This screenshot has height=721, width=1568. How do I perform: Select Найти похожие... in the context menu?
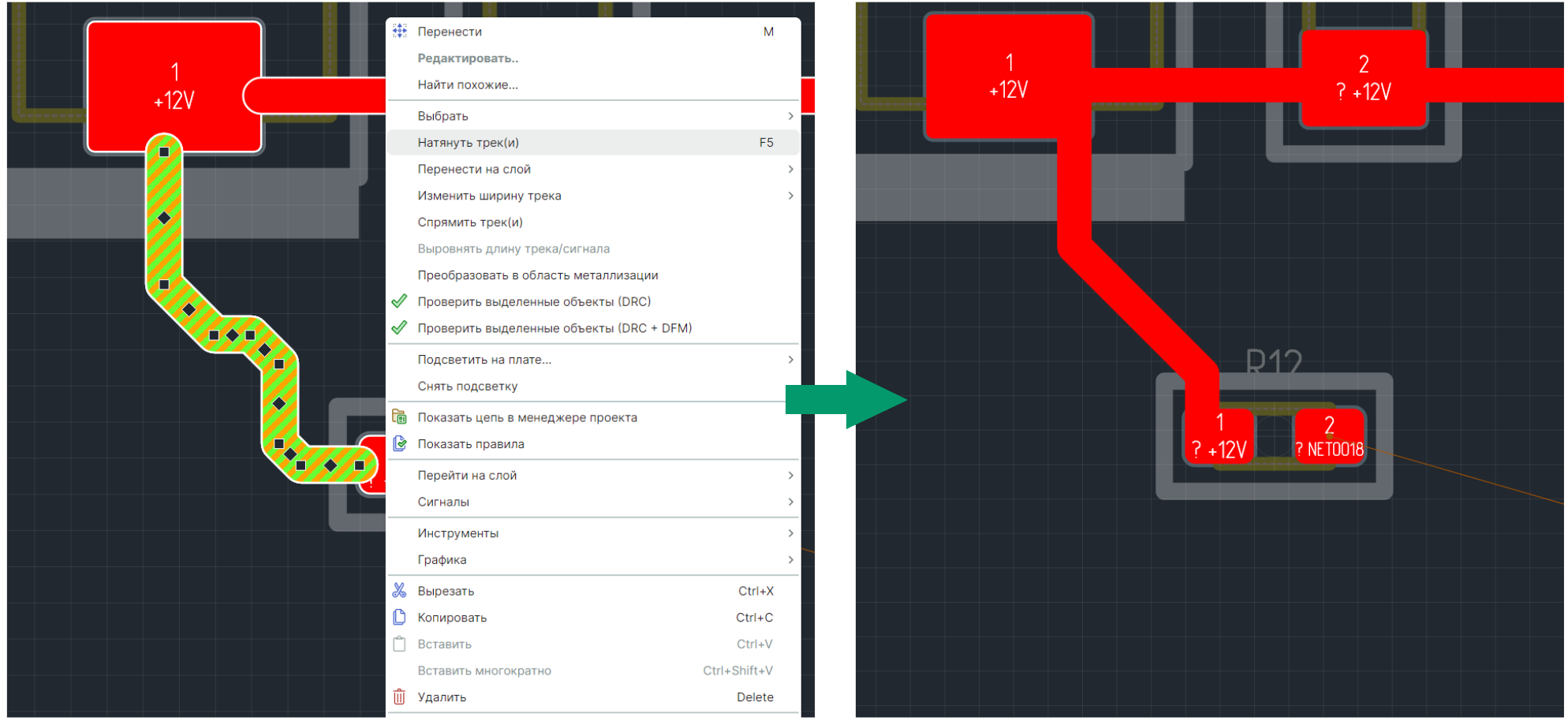[x=593, y=84]
